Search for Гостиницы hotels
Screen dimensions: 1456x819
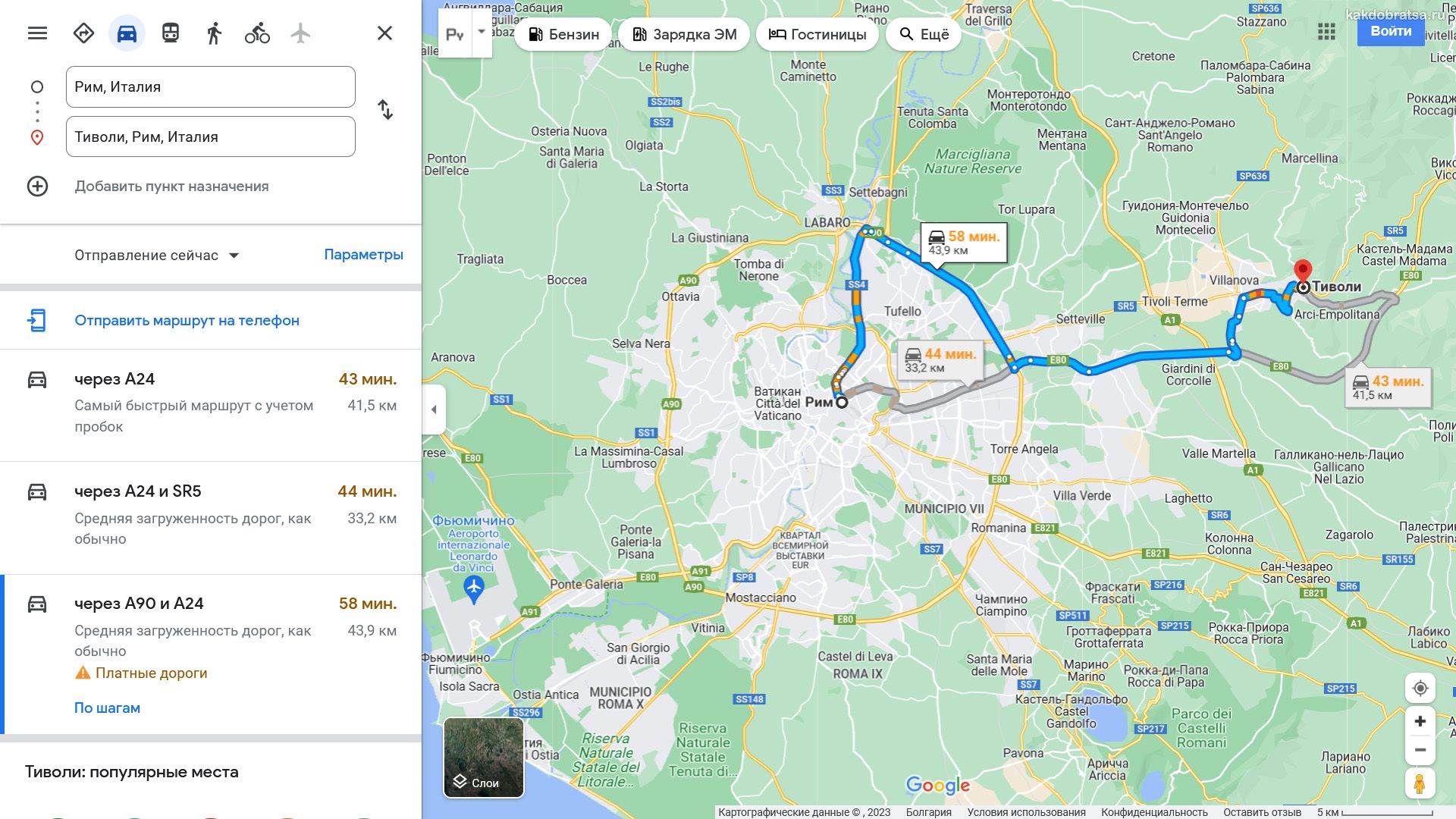click(817, 34)
